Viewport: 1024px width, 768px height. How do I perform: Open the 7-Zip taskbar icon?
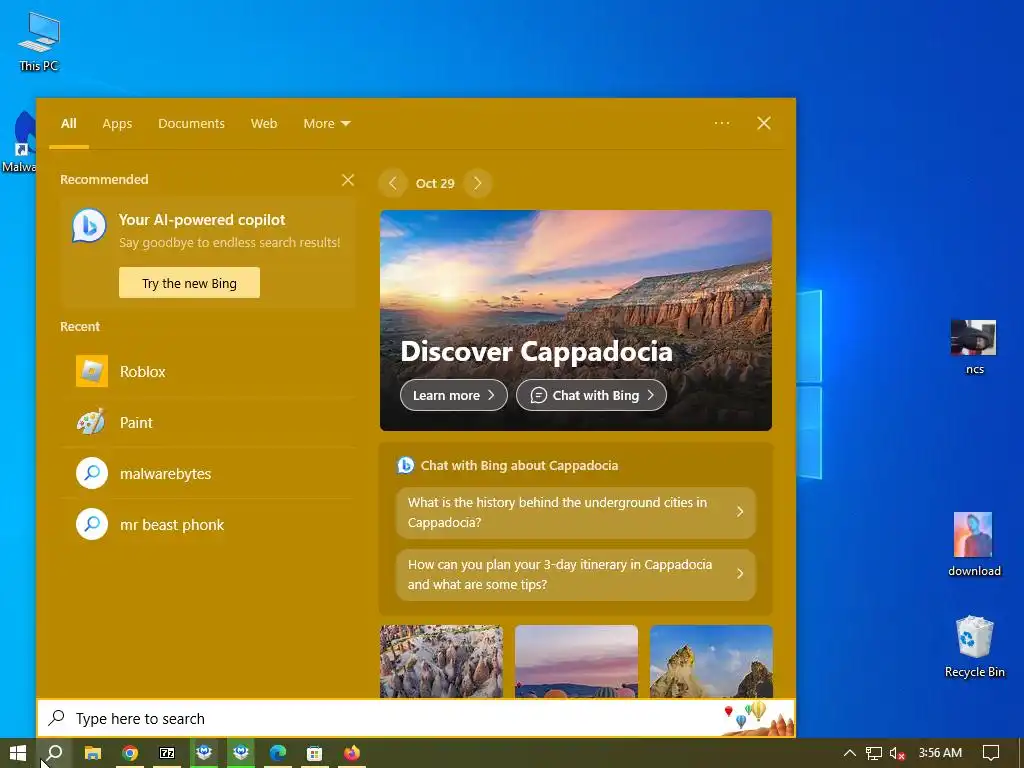click(167, 753)
